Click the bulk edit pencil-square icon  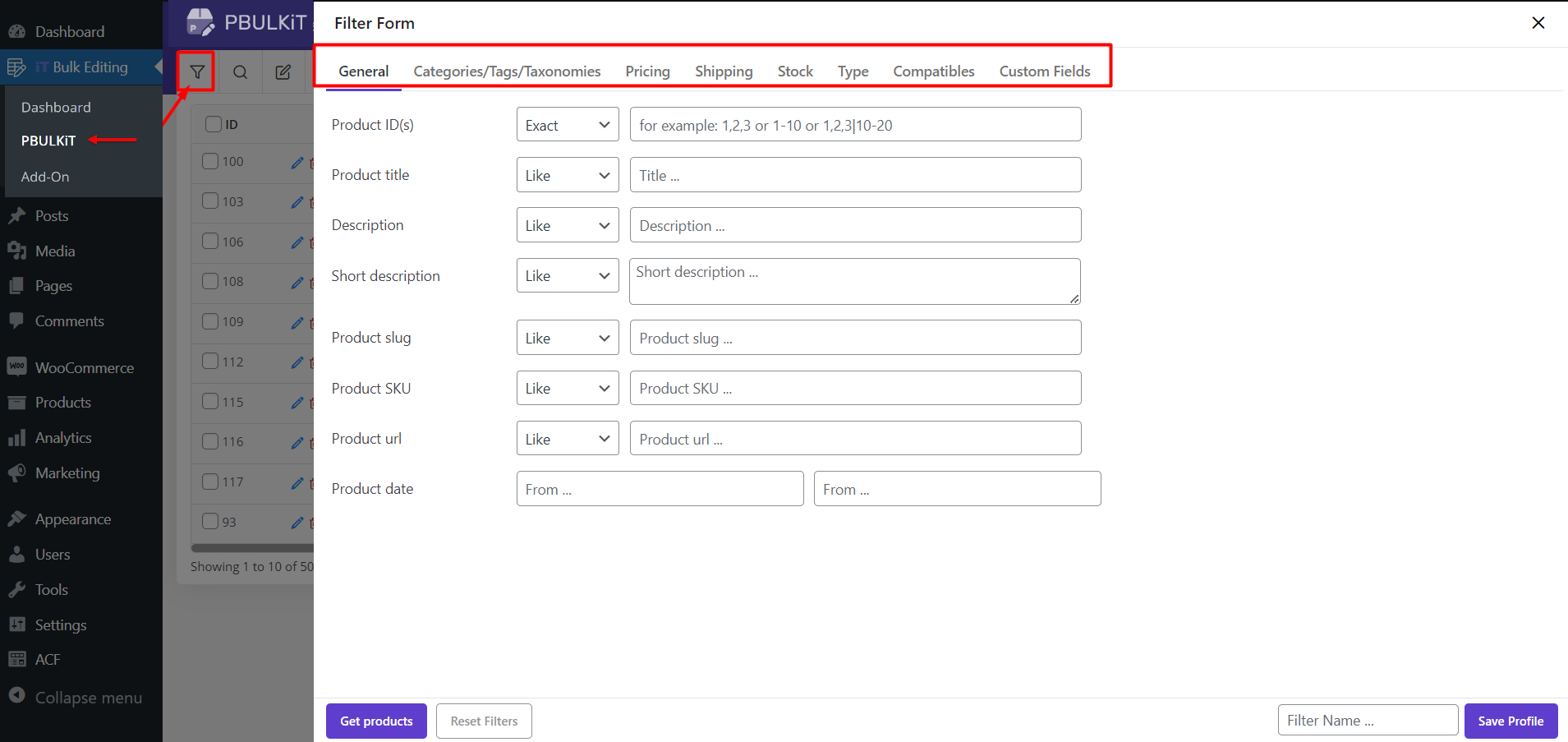pyautogui.click(x=283, y=72)
